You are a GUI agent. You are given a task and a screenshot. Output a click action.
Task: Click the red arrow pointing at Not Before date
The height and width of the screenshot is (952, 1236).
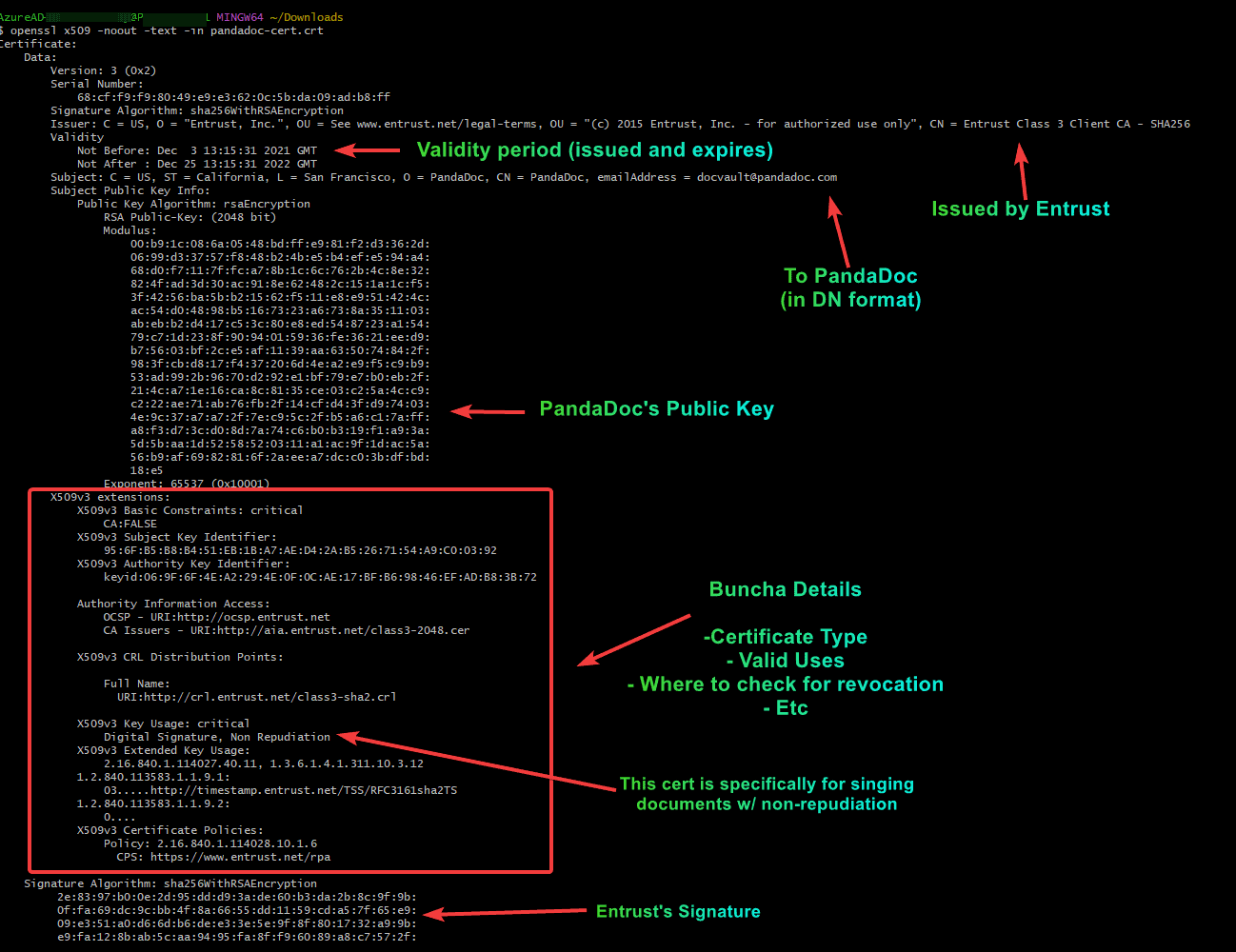pos(368,150)
